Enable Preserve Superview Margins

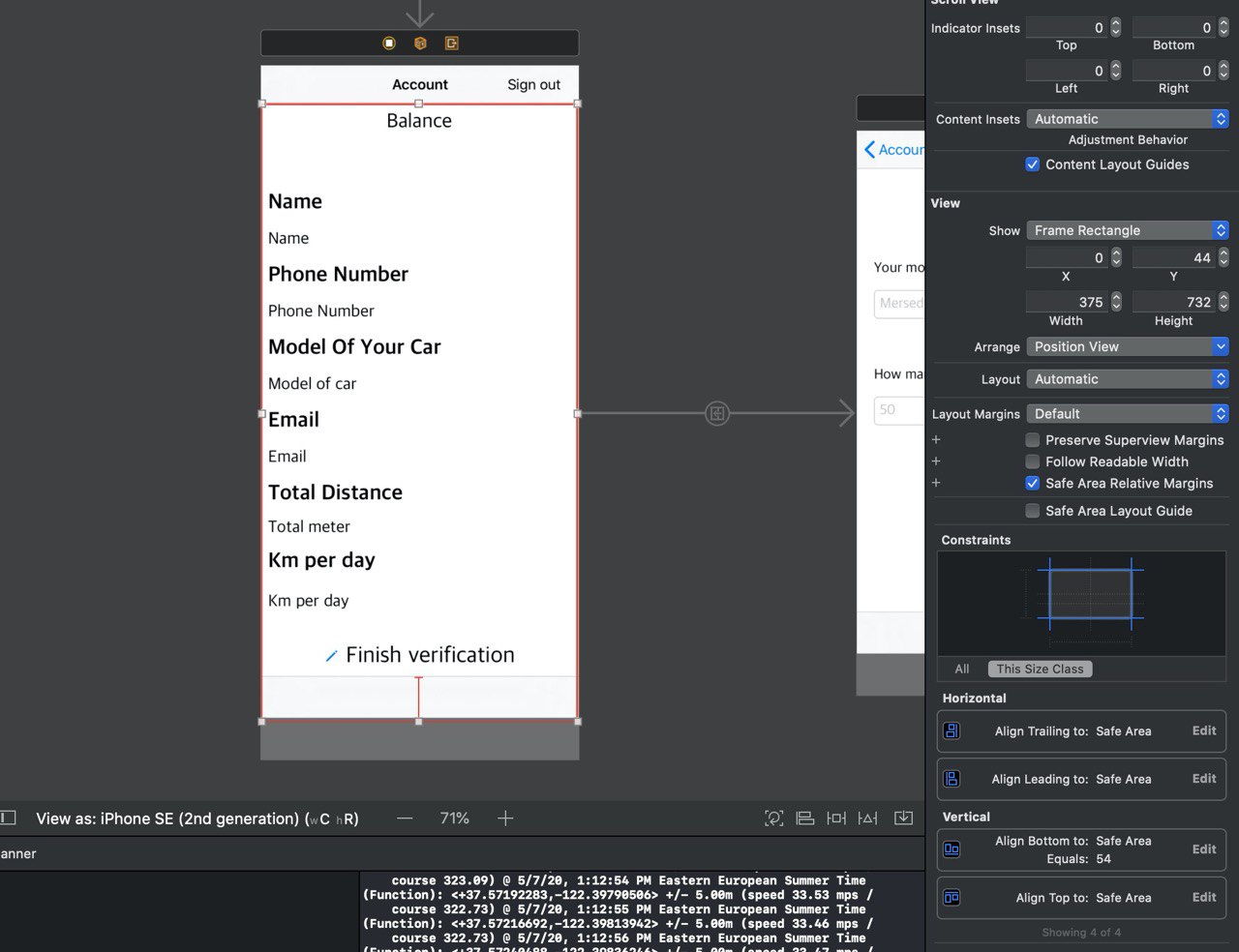(x=1033, y=440)
